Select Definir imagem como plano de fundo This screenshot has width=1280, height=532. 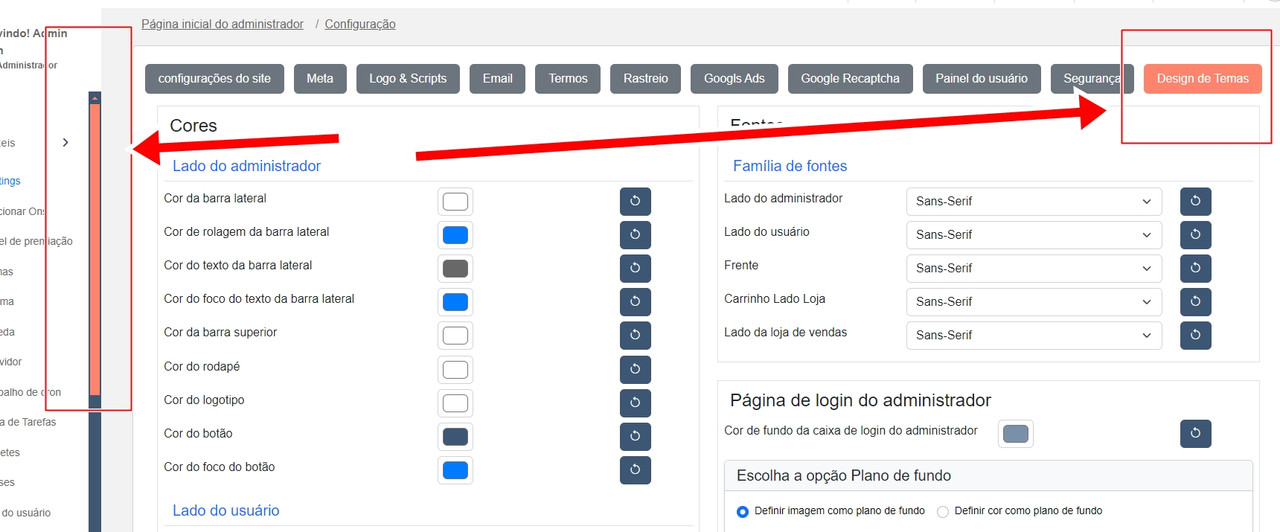tap(743, 511)
